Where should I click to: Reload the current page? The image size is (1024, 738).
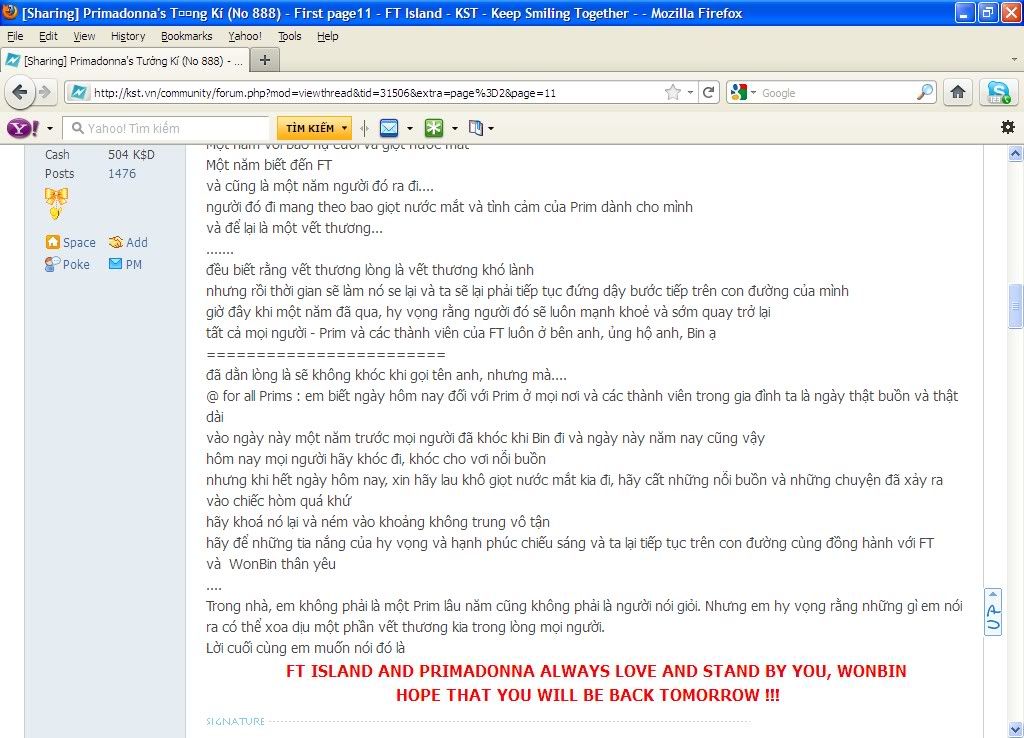point(709,93)
